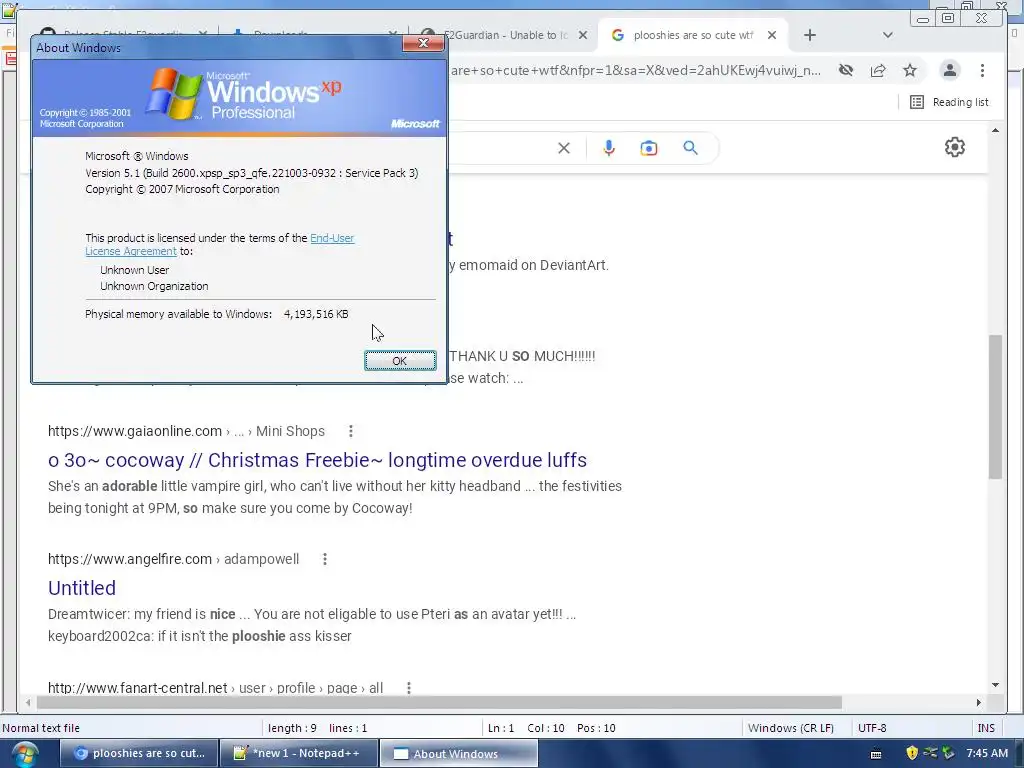Image resolution: width=1024 pixels, height=768 pixels.
Task: Click the scroll down arrow
Action: click(x=995, y=684)
